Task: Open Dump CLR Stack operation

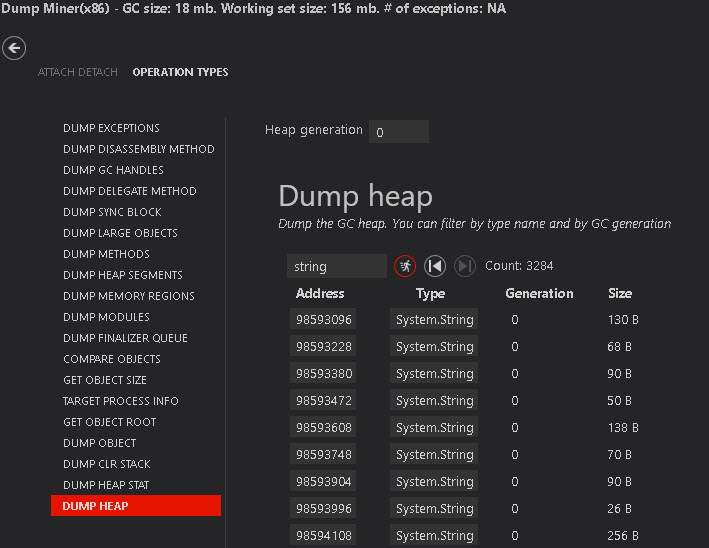Action: [107, 464]
